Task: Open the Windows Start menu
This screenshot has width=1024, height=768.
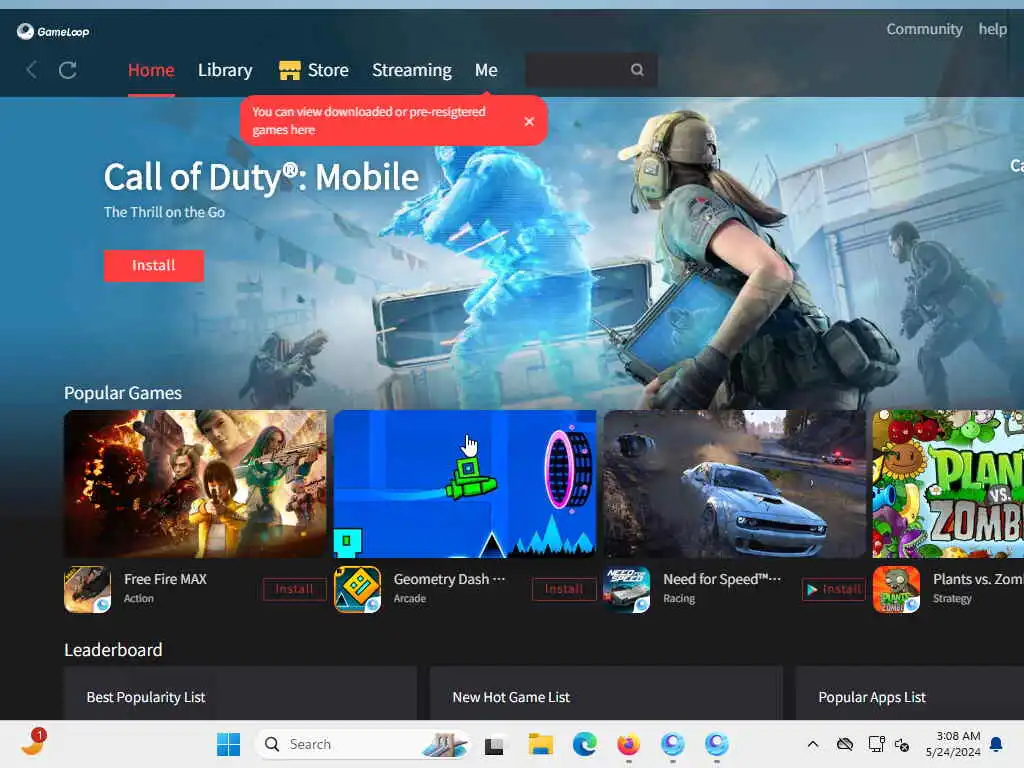Action: [x=228, y=744]
